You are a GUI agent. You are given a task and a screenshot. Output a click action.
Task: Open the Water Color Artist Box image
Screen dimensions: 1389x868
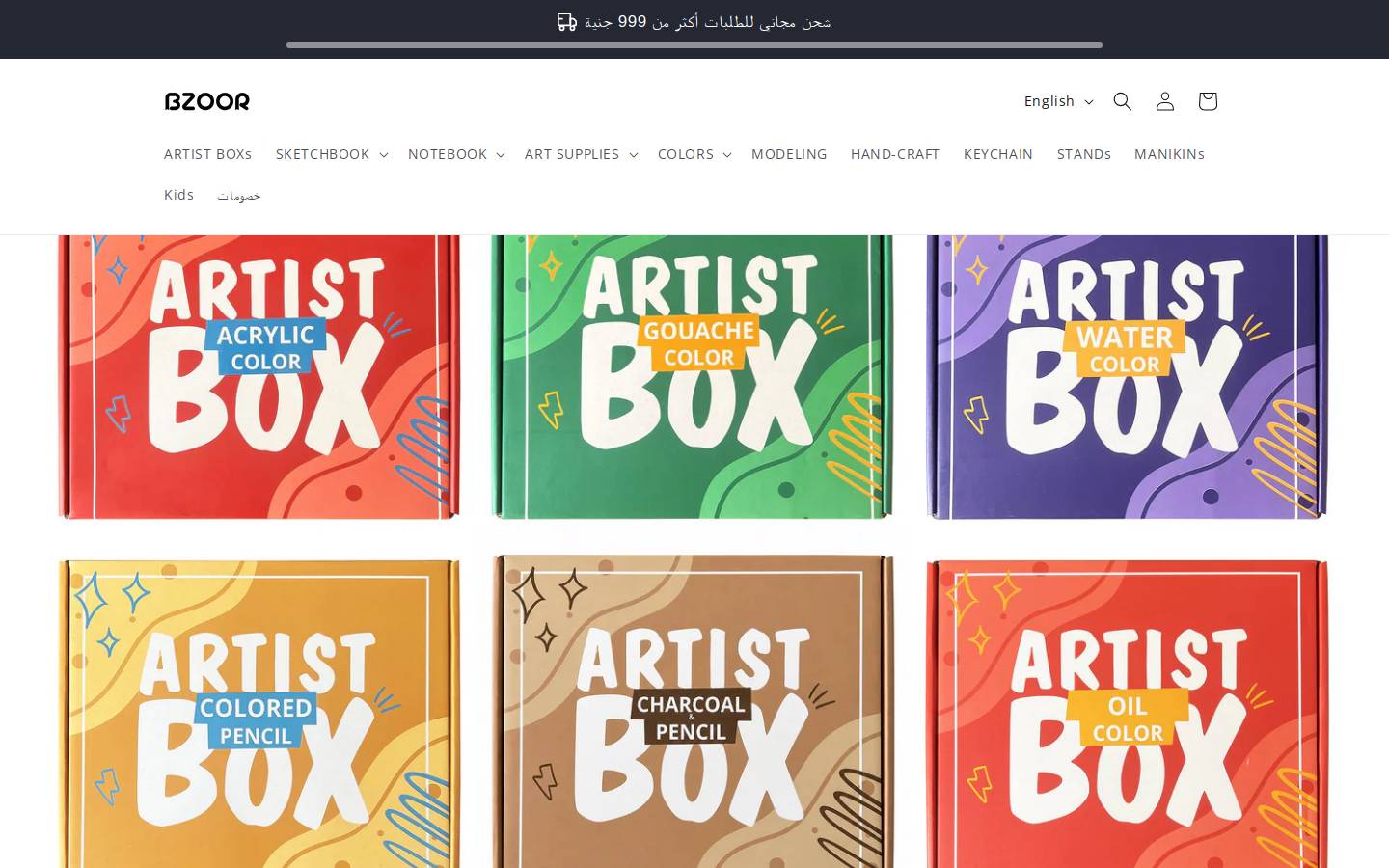coord(1127,377)
